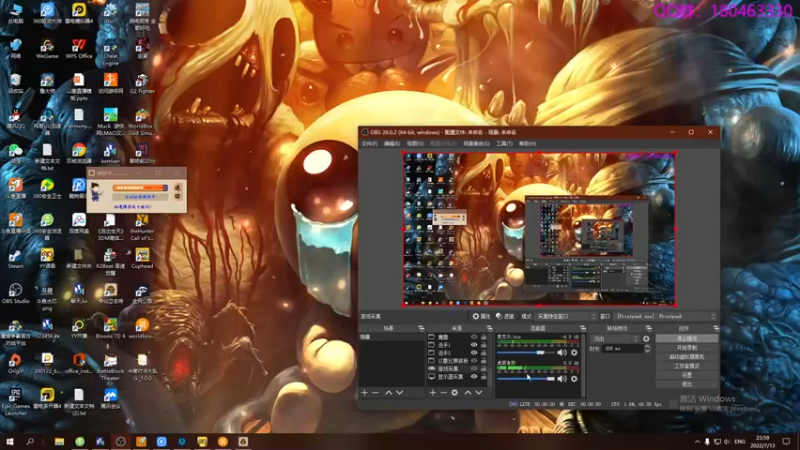The image size is (800, 450).
Task: Add a new source with plus icon
Action: (x=433, y=392)
